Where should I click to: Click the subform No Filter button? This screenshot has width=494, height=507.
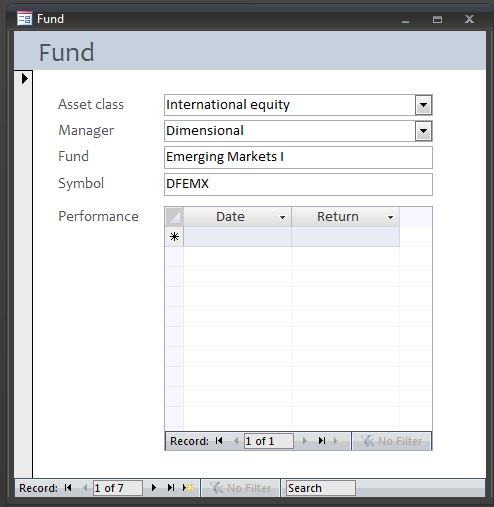392,441
